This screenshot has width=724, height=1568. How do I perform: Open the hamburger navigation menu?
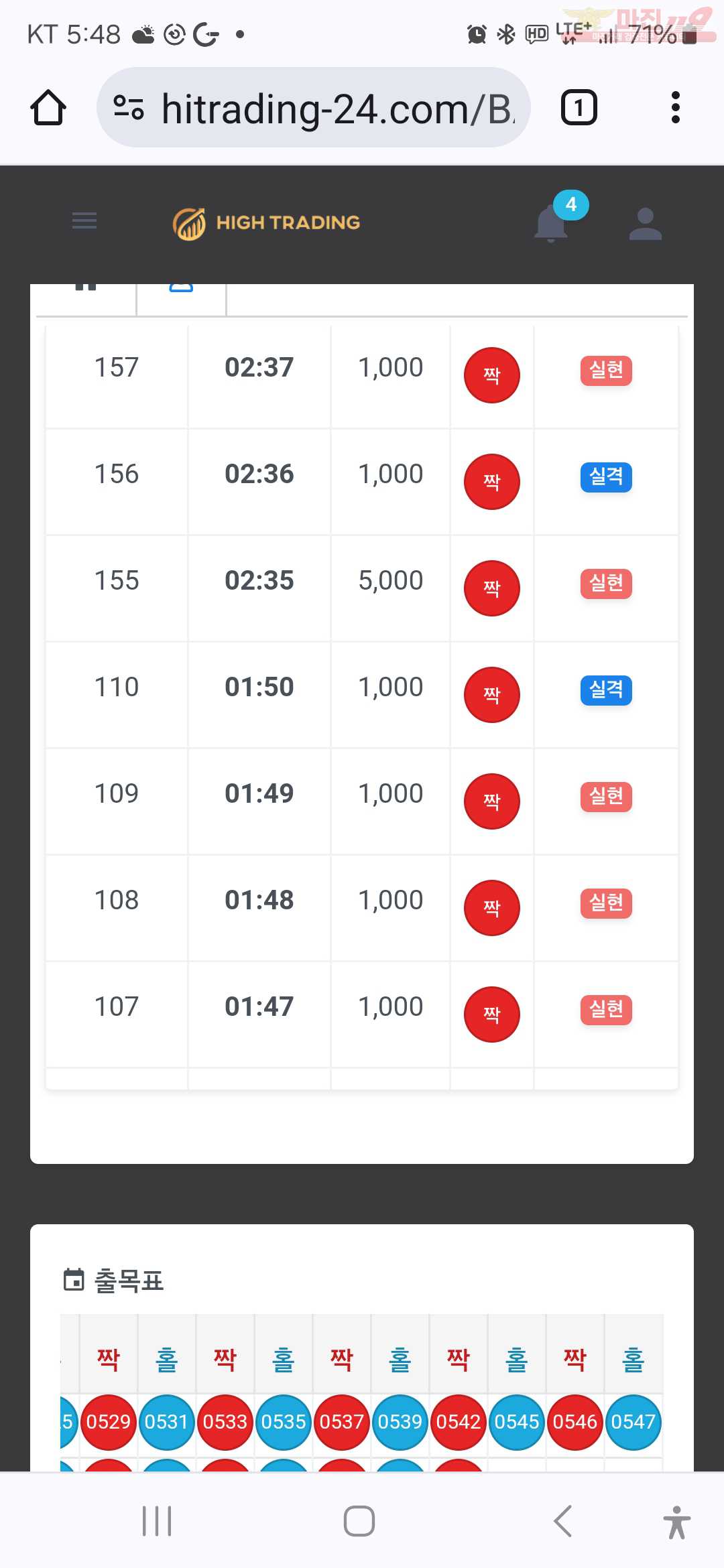click(84, 220)
